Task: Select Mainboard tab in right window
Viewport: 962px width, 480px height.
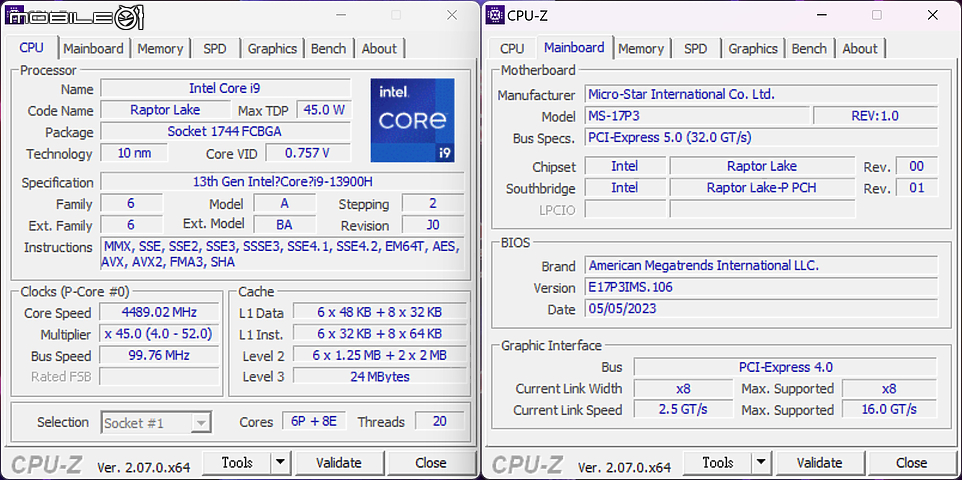Action: coord(574,47)
